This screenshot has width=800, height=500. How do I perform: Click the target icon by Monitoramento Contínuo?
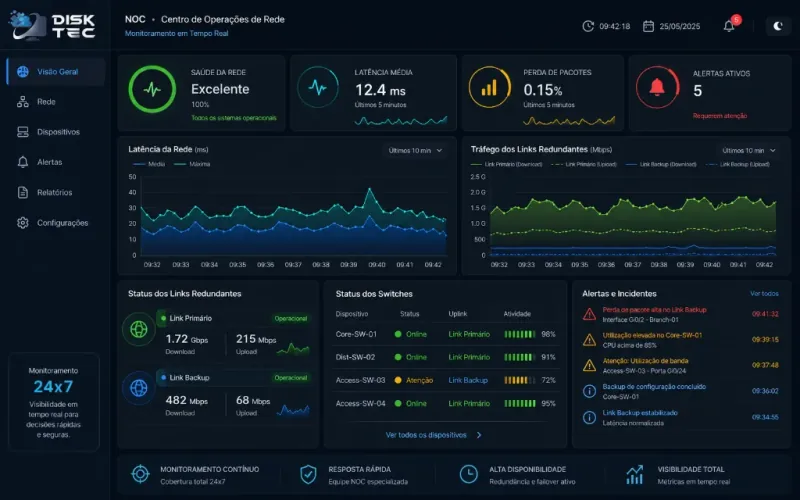coord(140,474)
